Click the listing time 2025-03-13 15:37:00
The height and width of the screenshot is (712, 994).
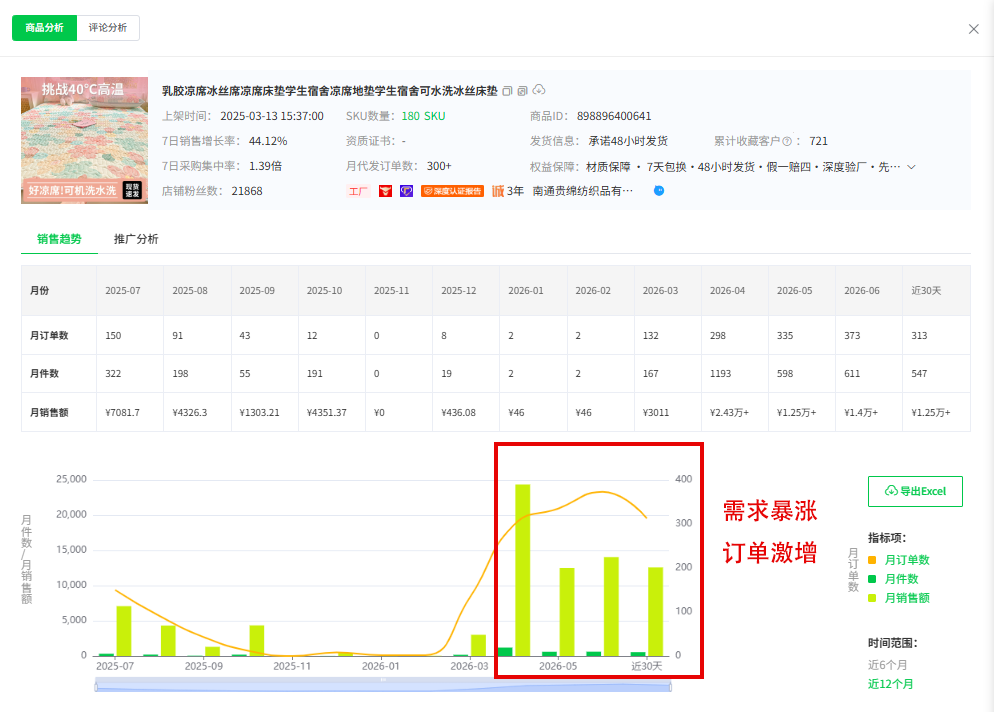[272, 116]
